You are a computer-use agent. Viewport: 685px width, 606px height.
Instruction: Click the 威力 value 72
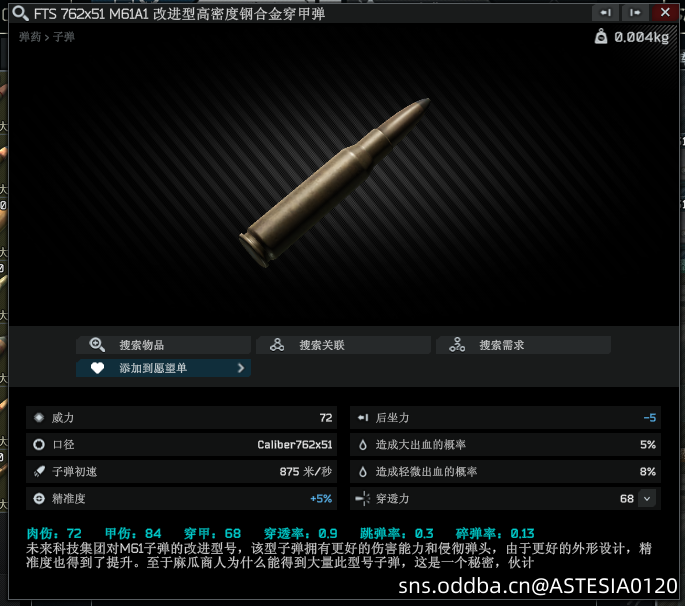[326, 418]
